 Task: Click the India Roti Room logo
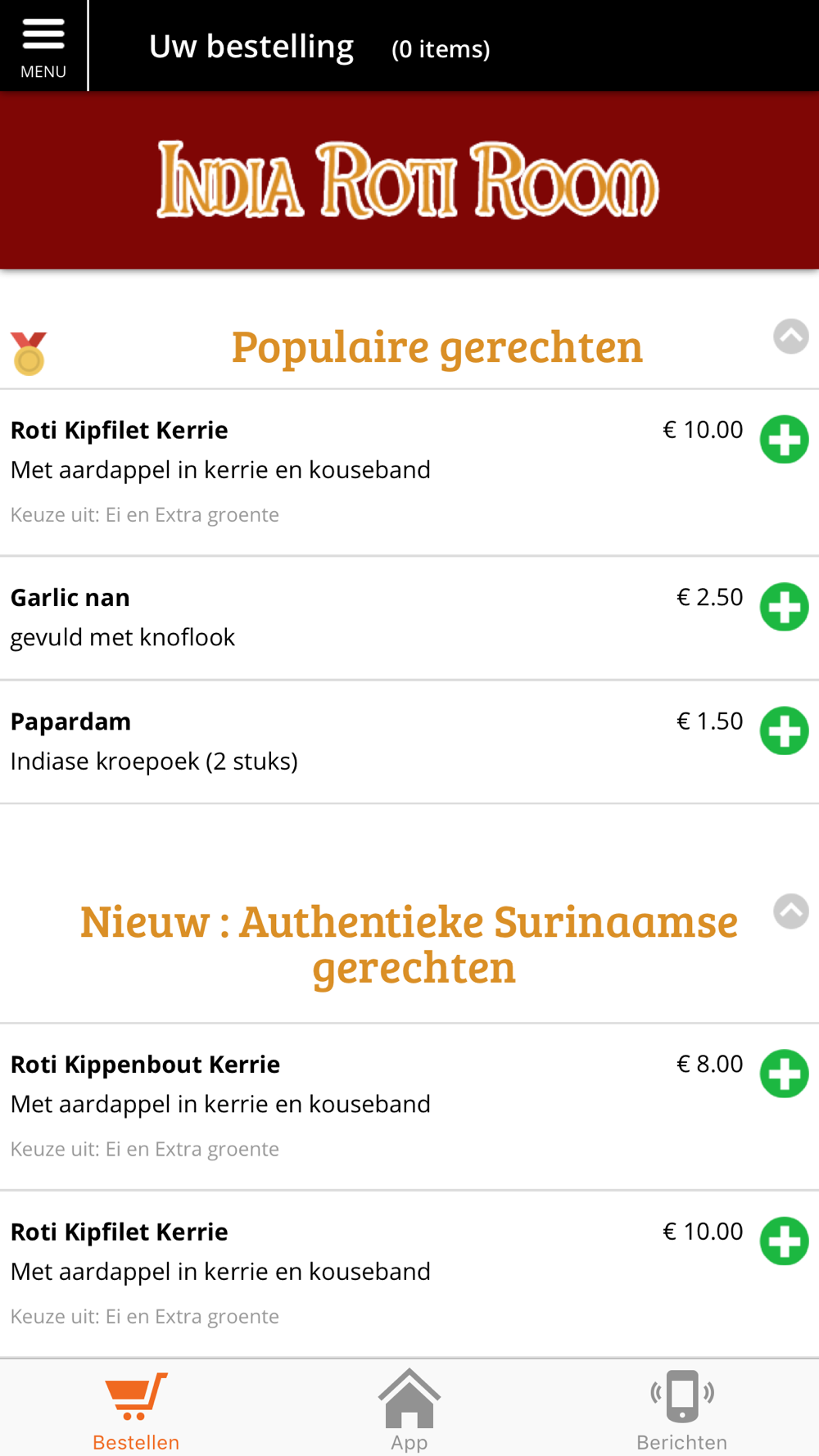[408, 180]
